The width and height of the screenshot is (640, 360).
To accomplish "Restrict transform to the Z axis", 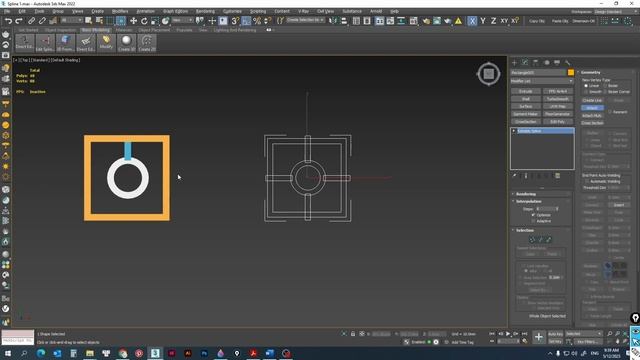I will tap(493, 20).
